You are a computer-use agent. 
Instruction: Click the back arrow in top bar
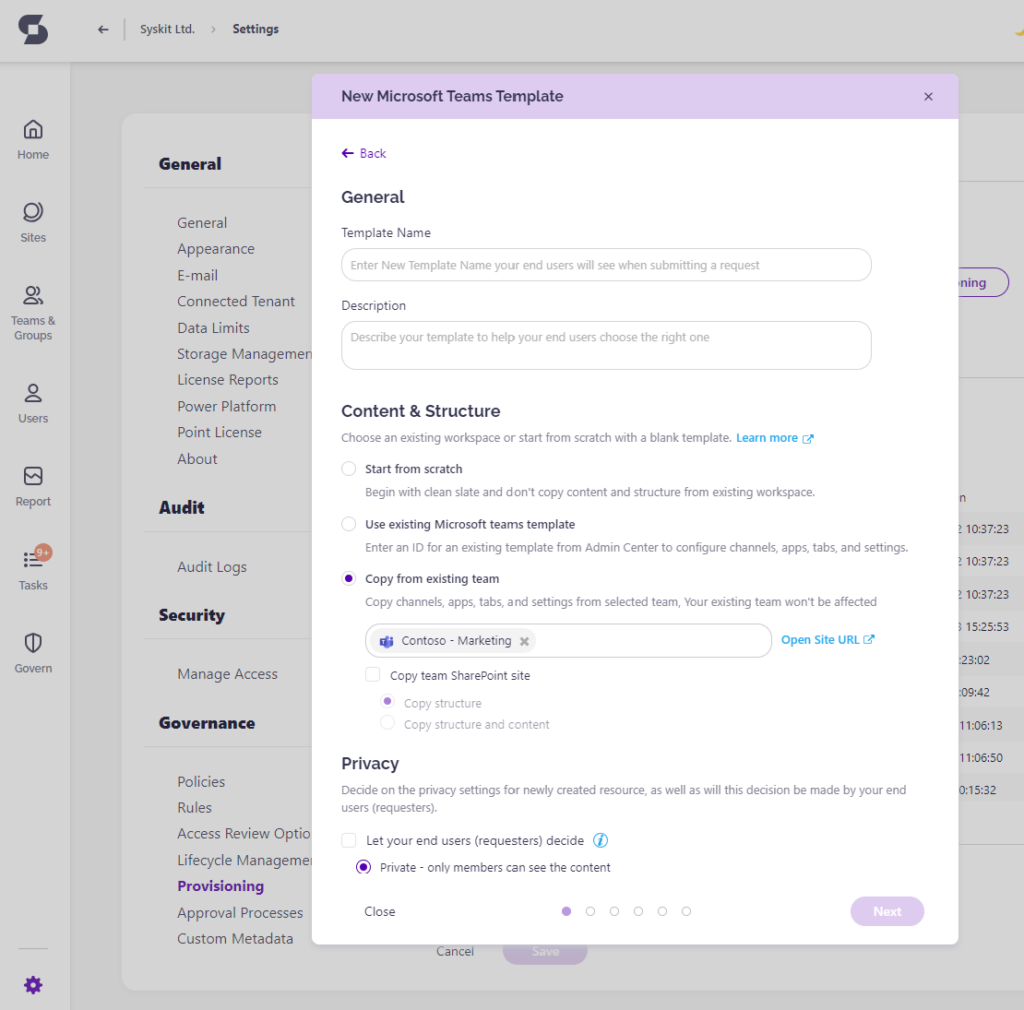pyautogui.click(x=103, y=29)
